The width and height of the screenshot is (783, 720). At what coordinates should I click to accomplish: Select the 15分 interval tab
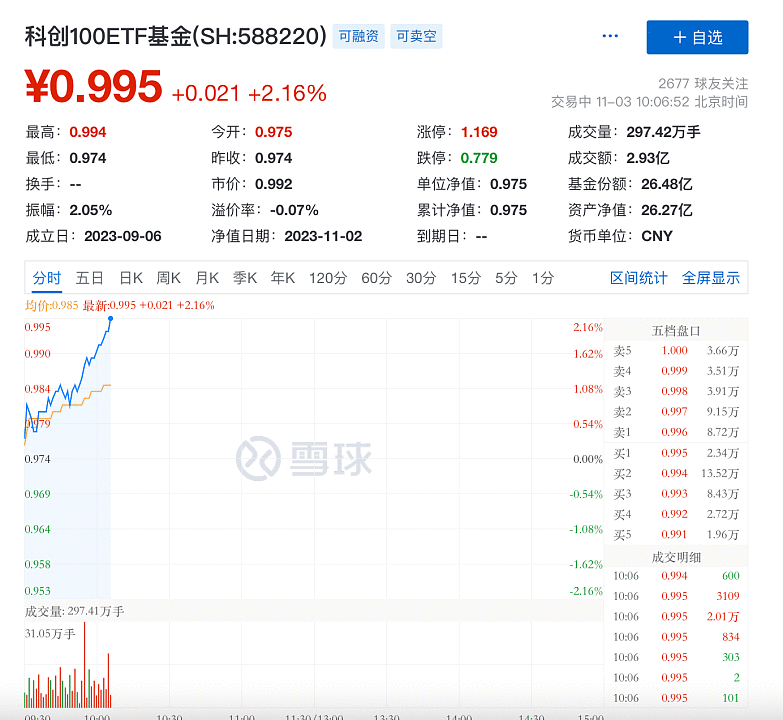pos(466,278)
